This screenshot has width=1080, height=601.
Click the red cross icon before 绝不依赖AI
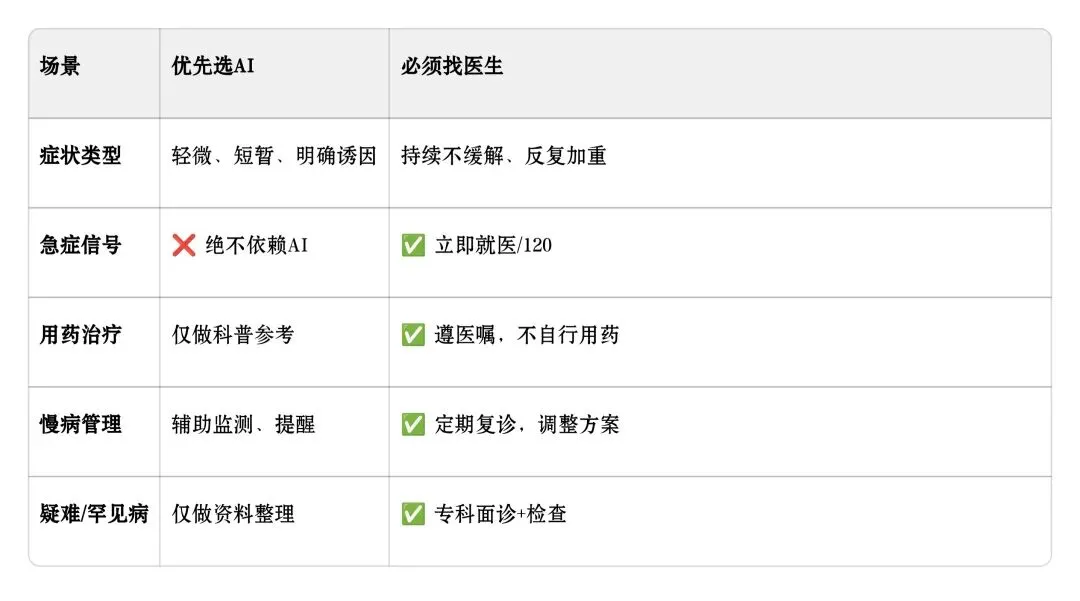184,245
